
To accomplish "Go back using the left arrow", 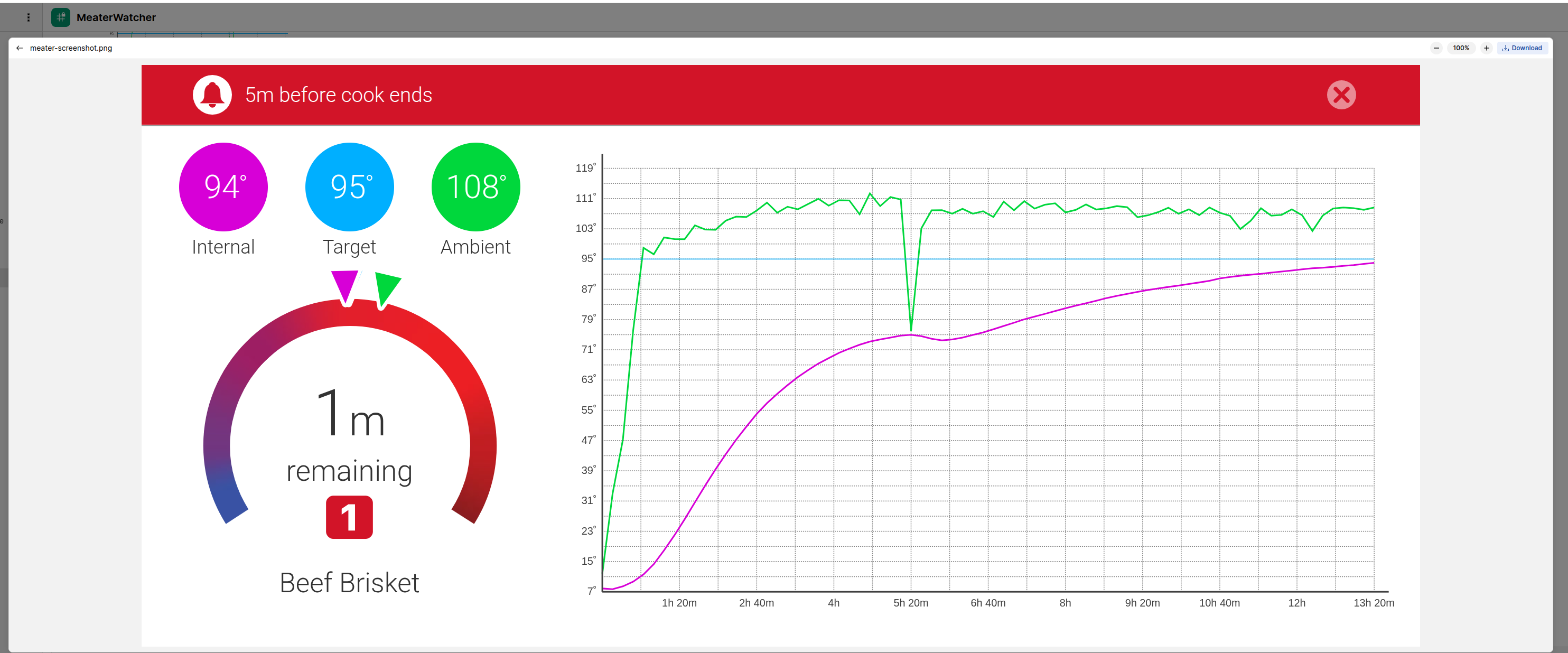I will (20, 48).
